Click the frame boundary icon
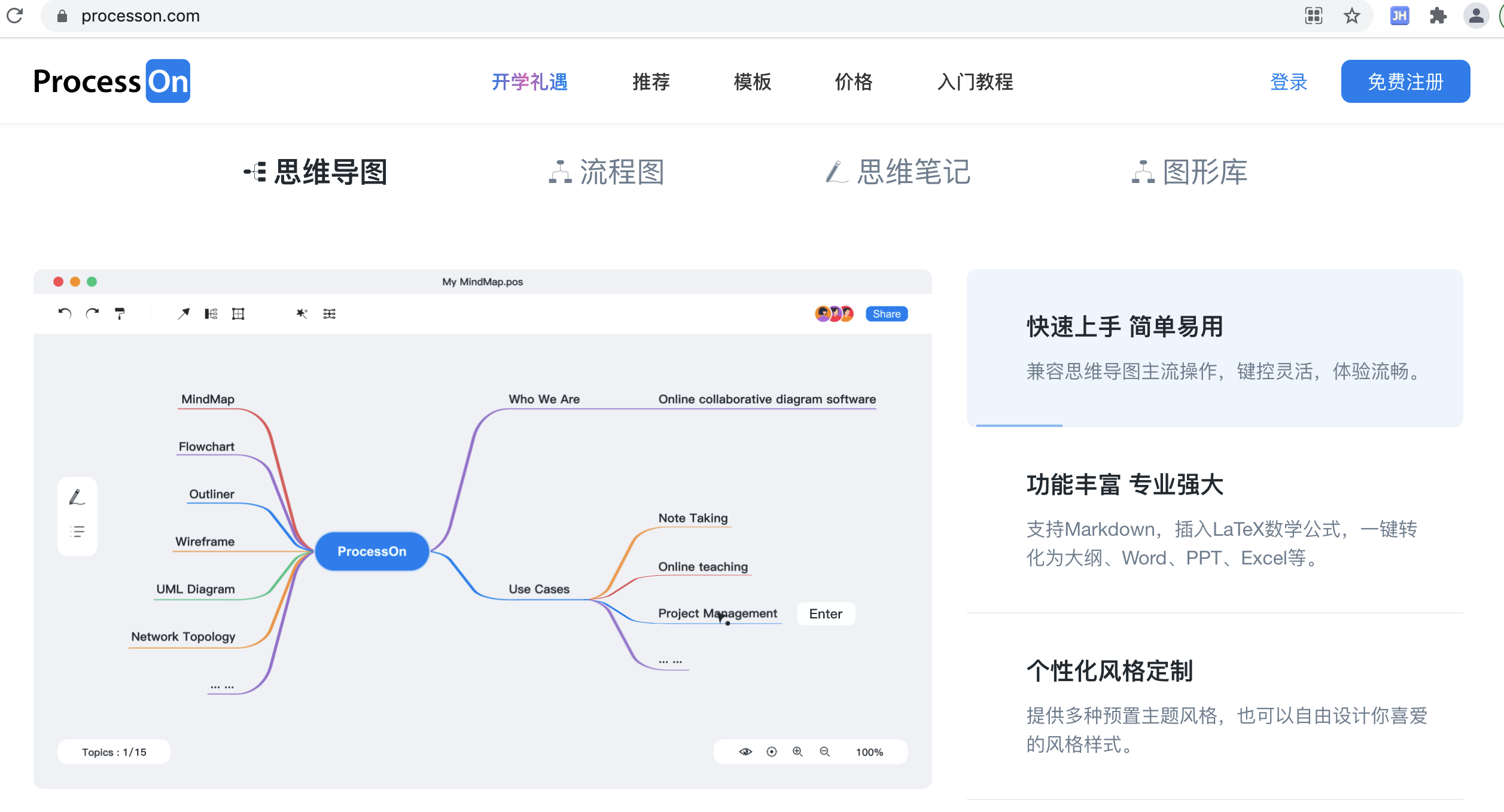This screenshot has width=1504, height=812. [238, 313]
